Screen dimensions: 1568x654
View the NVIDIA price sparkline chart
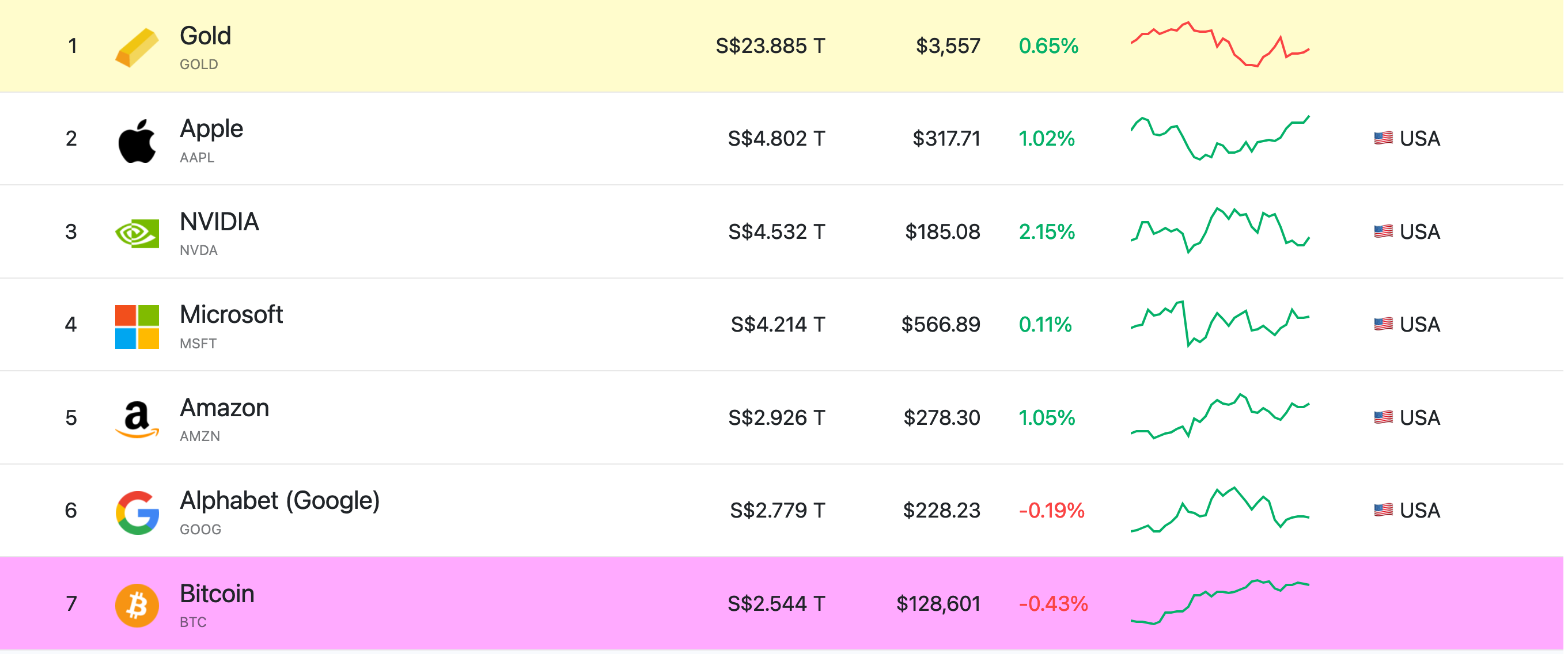(x=1219, y=231)
